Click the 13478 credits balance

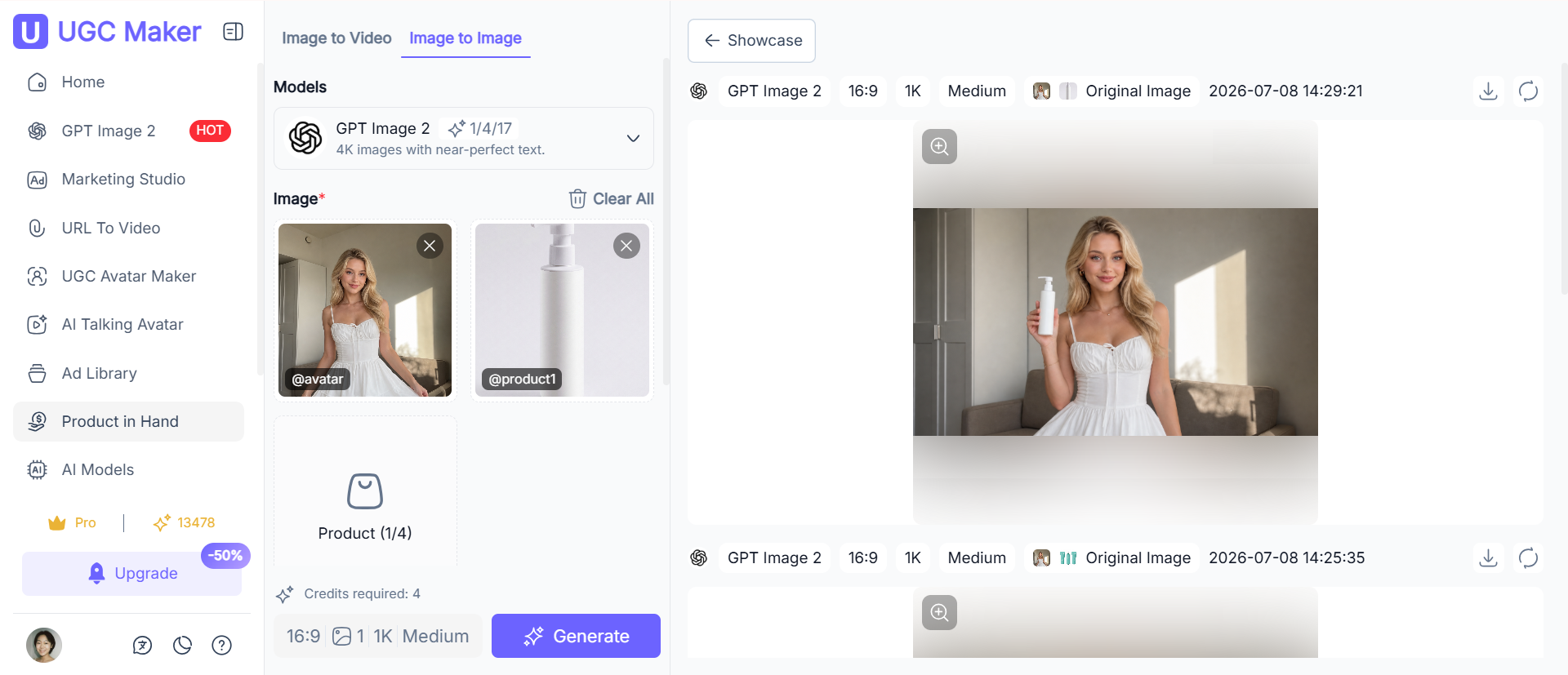coord(184,522)
